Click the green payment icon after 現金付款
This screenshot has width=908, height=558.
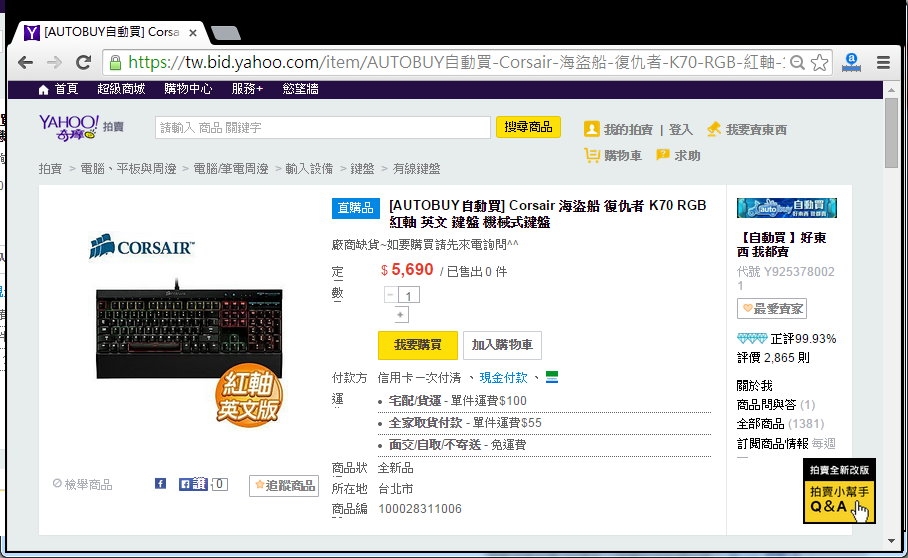point(552,377)
